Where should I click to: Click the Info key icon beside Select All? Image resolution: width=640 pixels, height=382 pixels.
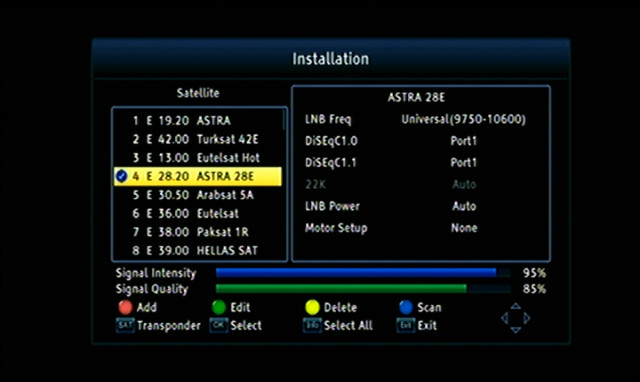click(x=312, y=325)
